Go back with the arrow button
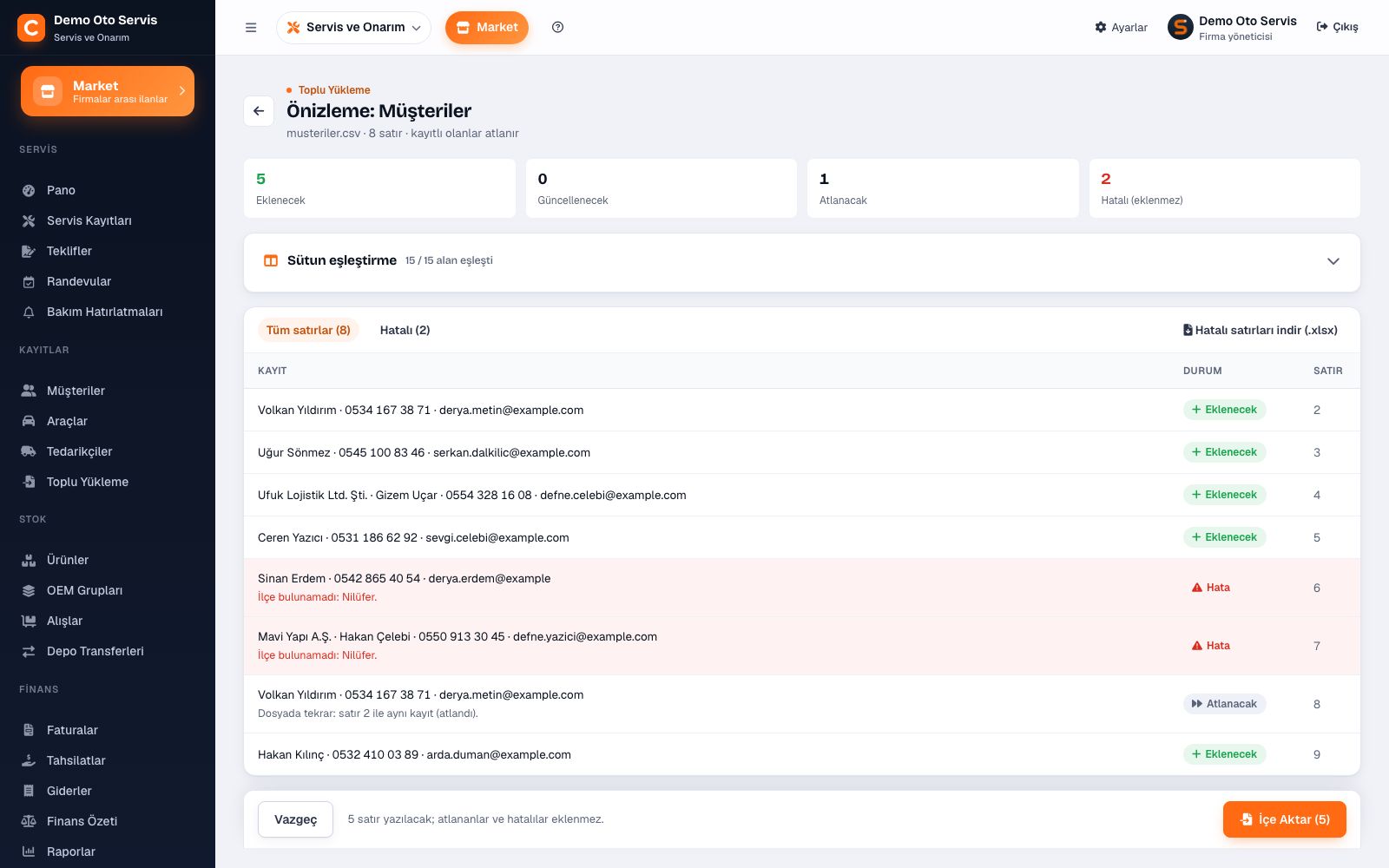This screenshot has height=868, width=1389. [x=259, y=111]
